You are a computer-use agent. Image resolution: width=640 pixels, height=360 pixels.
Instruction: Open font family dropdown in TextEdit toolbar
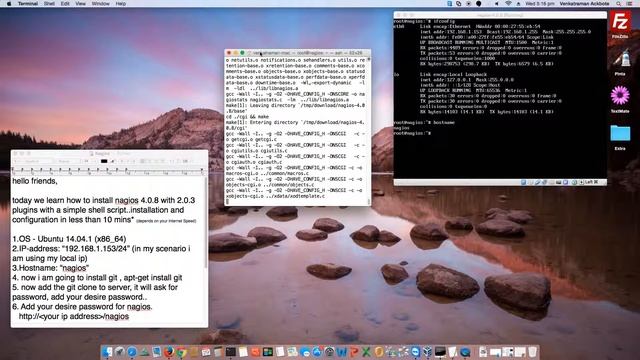[33, 161]
